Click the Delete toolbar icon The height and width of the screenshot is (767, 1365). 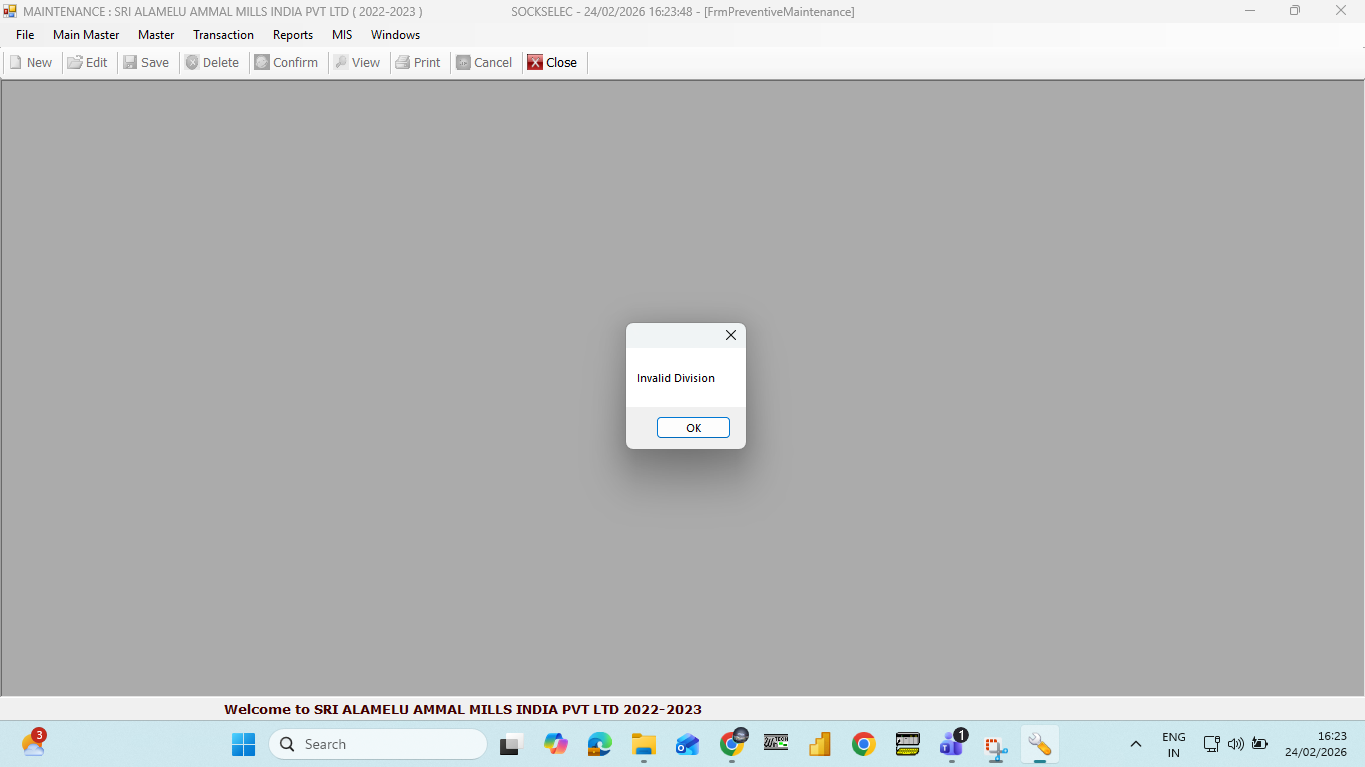click(192, 62)
